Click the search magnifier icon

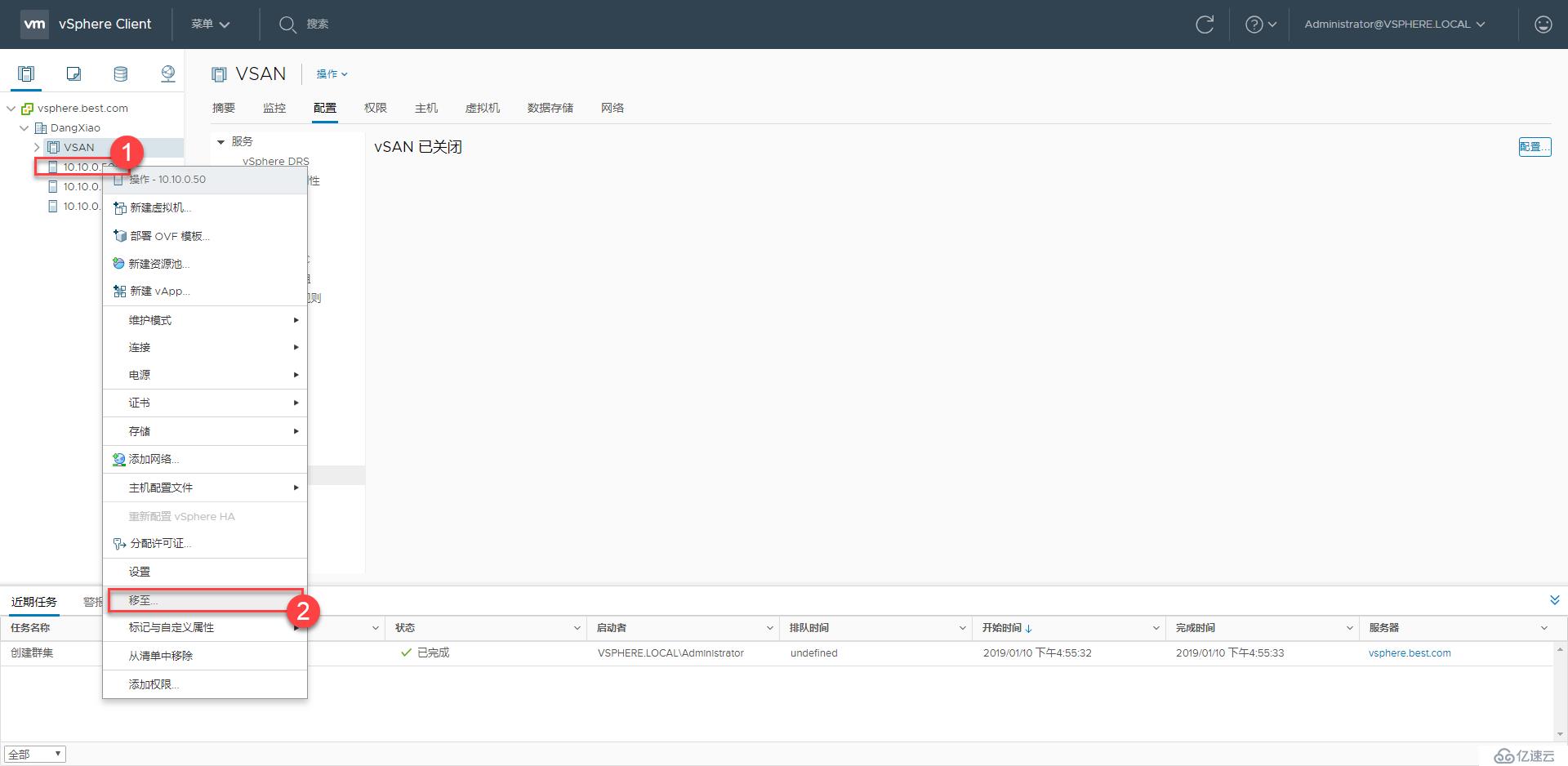click(x=287, y=24)
